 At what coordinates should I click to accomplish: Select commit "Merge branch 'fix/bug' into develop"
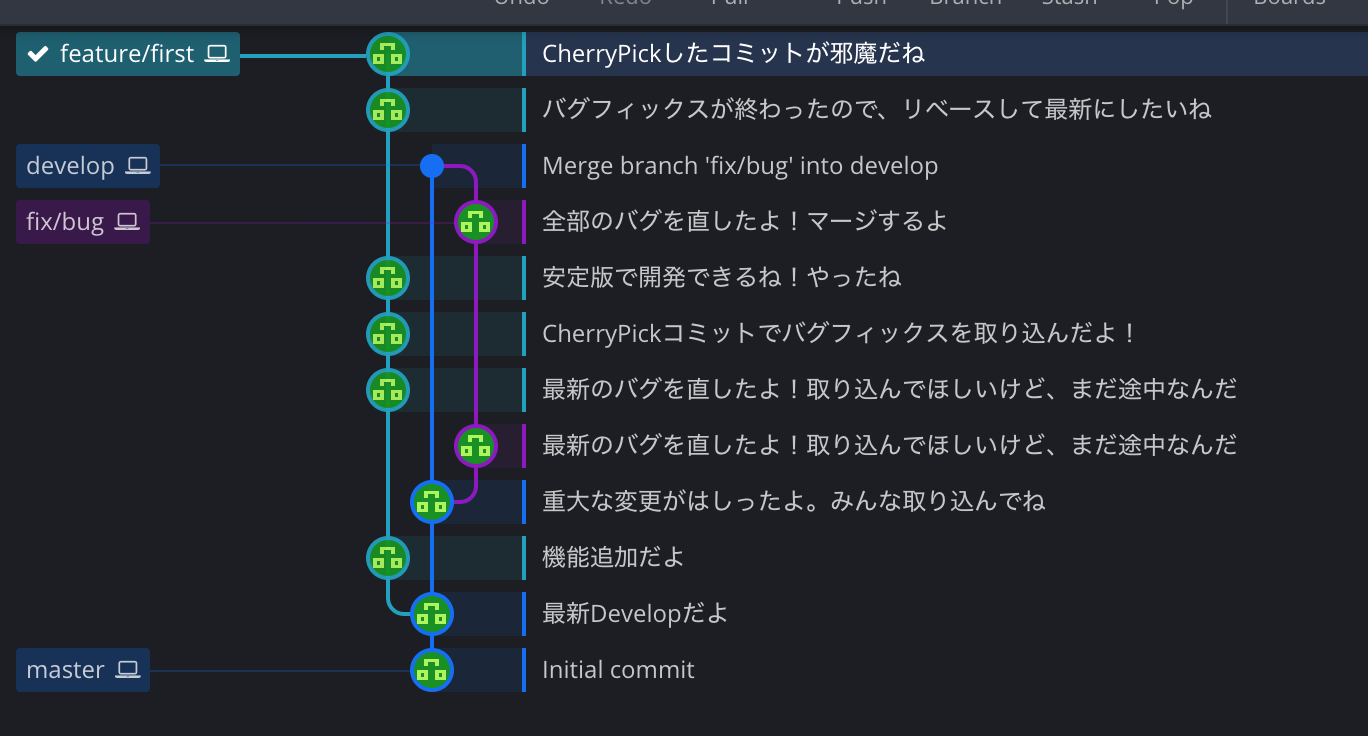point(740,166)
